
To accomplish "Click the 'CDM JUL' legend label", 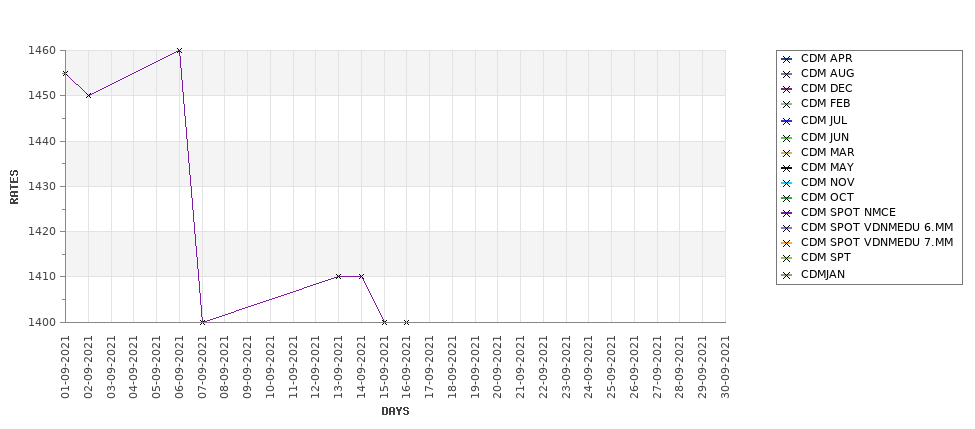I will tap(824, 120).
